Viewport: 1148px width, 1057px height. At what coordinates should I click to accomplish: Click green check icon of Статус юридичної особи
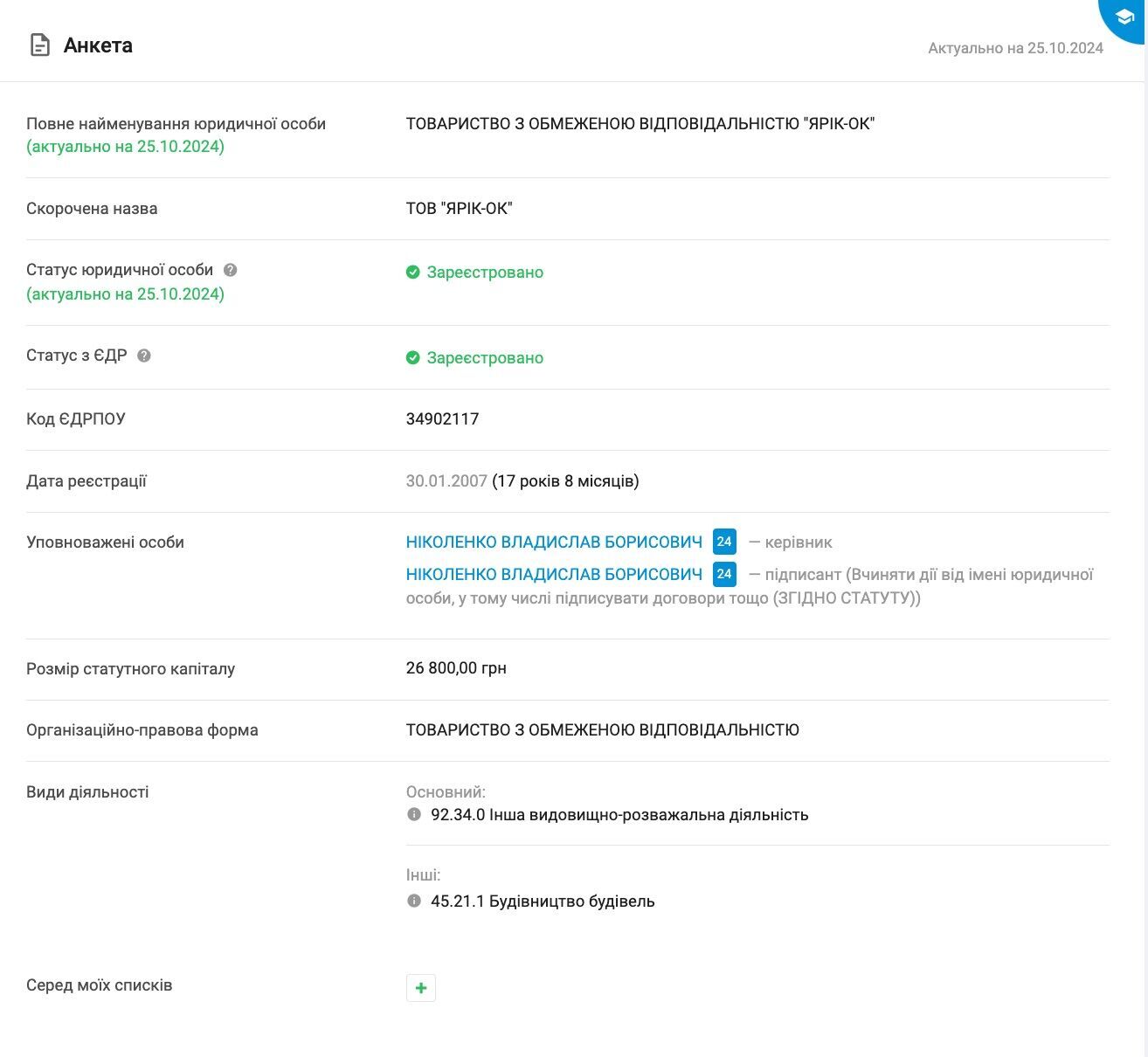point(413,273)
